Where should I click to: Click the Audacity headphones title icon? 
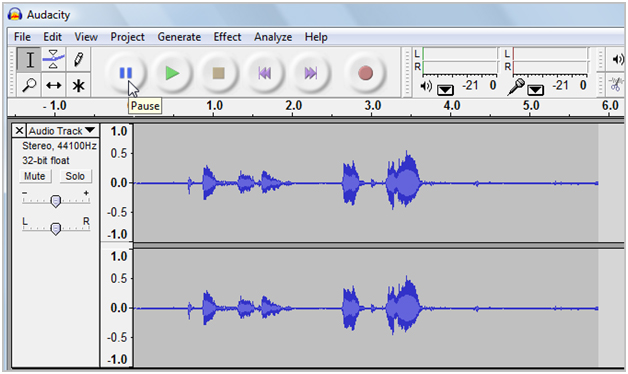point(15,14)
